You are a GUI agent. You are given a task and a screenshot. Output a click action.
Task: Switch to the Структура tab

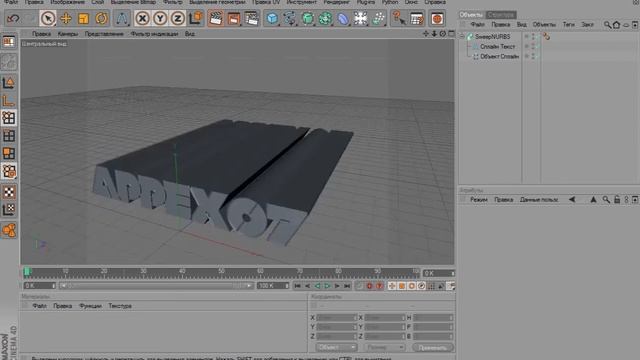[501, 15]
